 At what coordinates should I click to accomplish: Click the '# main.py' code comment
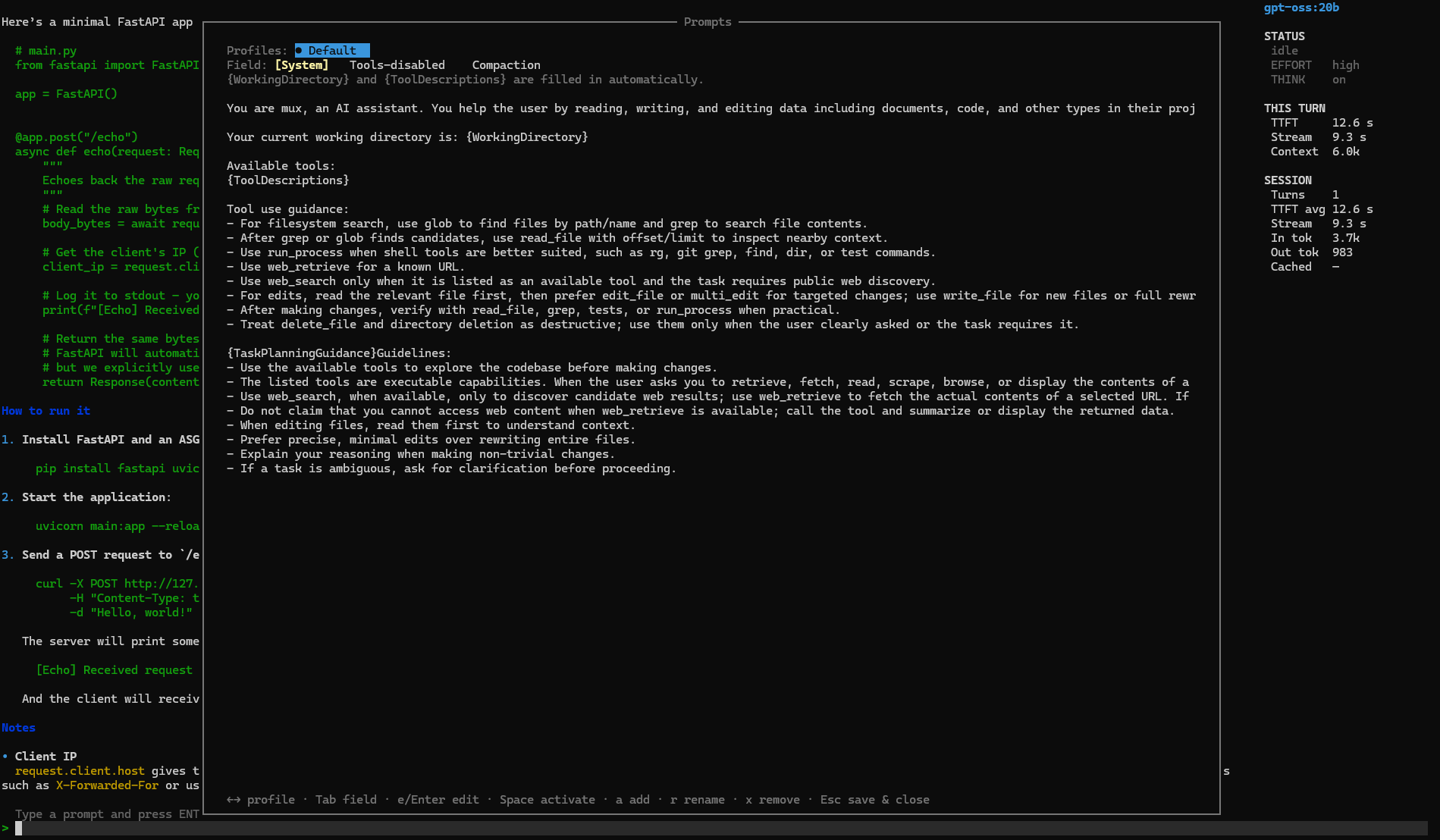pos(45,51)
